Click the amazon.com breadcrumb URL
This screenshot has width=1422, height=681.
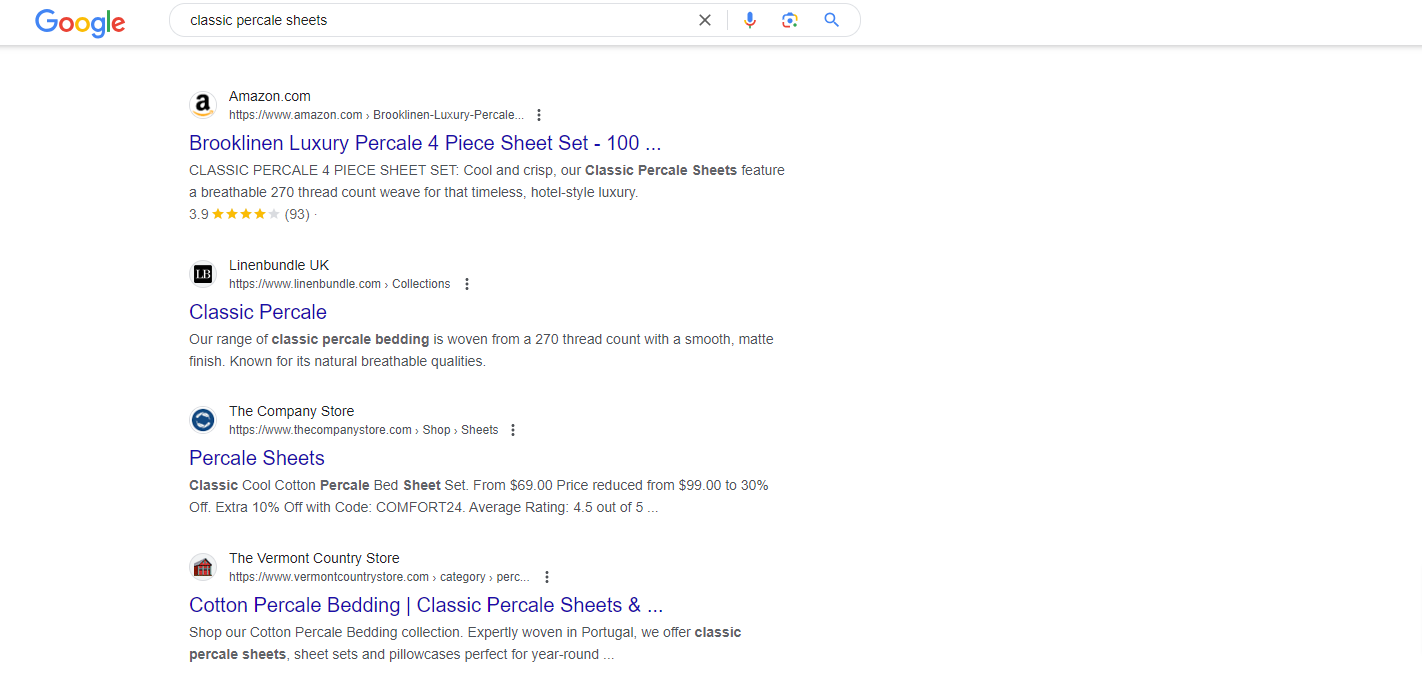376,115
